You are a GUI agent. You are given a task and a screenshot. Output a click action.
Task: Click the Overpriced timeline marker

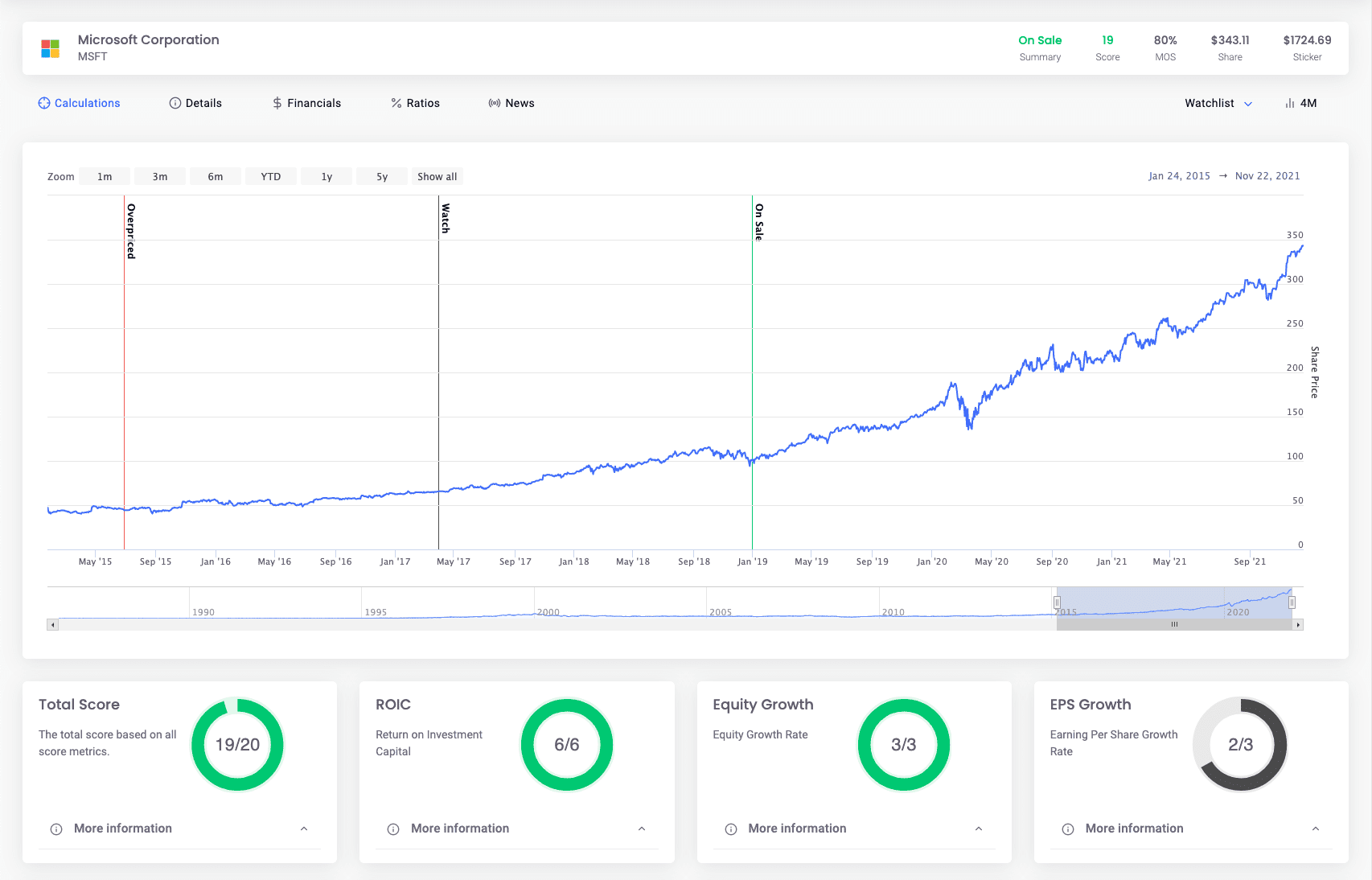click(x=131, y=231)
